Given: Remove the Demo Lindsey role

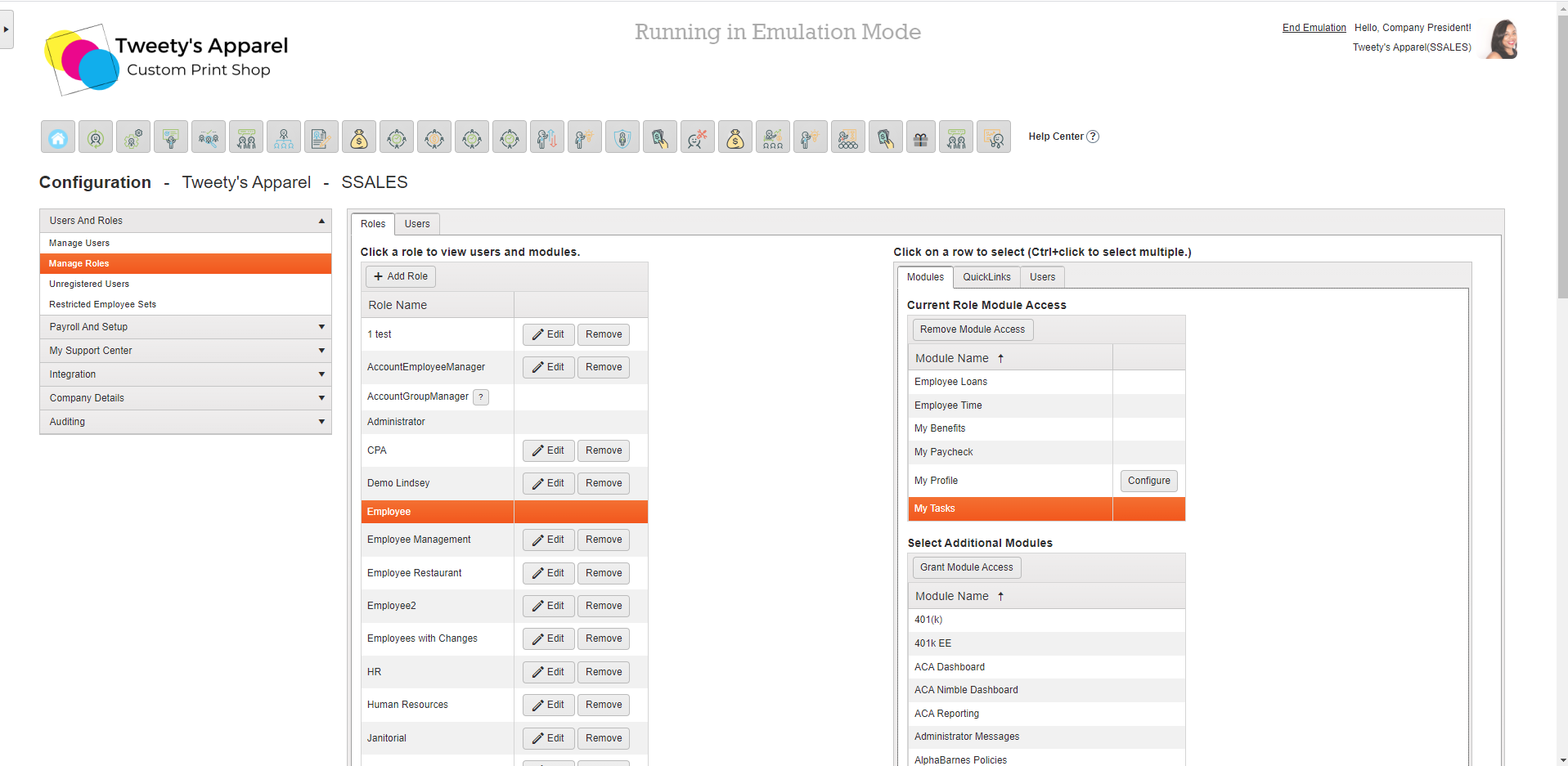Looking at the screenshot, I should pos(604,483).
